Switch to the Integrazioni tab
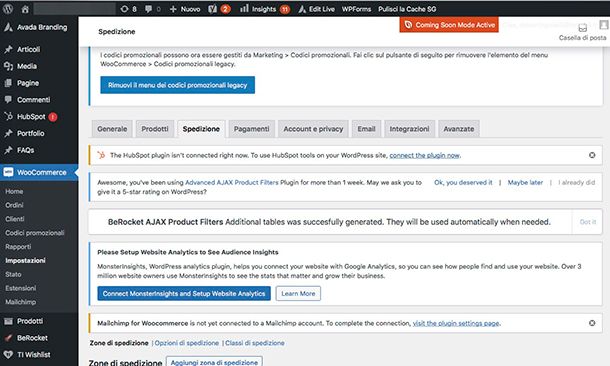The width and height of the screenshot is (610, 366). 409,129
